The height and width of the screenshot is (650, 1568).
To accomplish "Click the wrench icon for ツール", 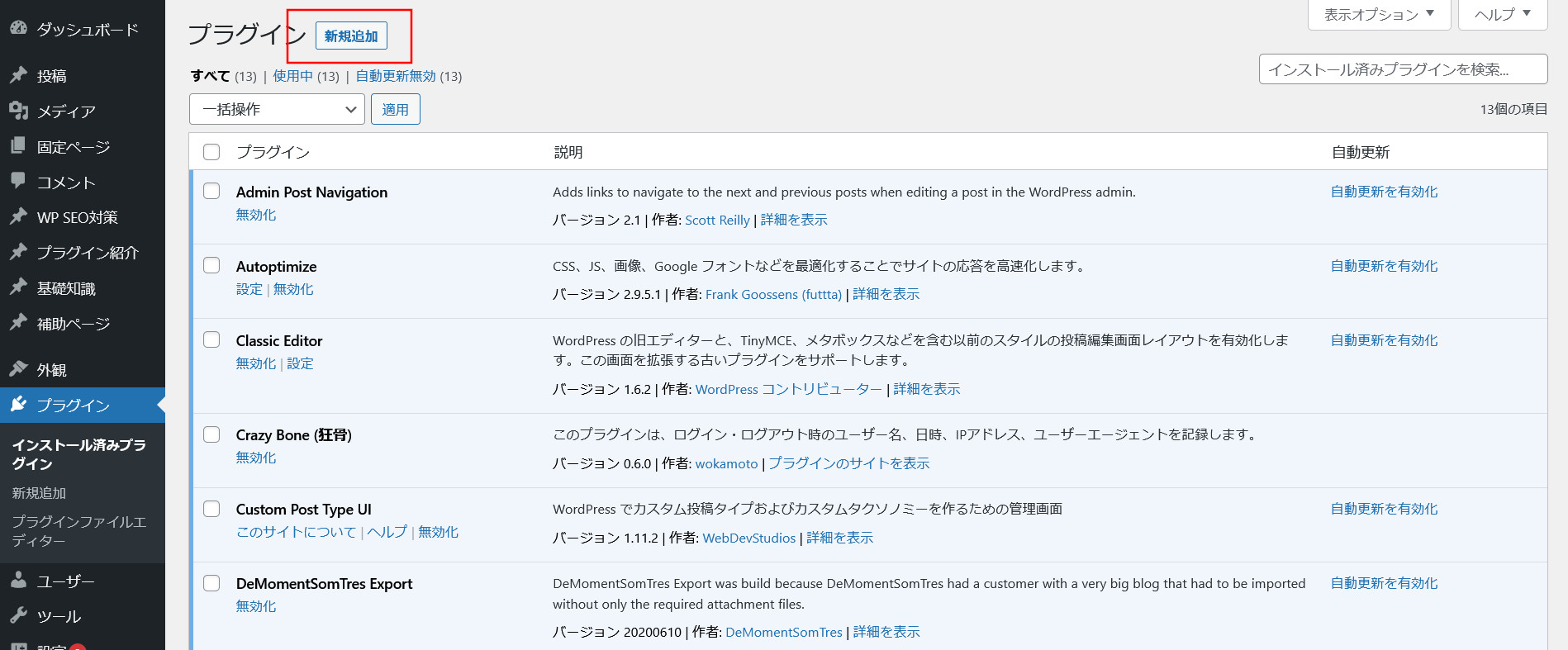I will [x=18, y=616].
